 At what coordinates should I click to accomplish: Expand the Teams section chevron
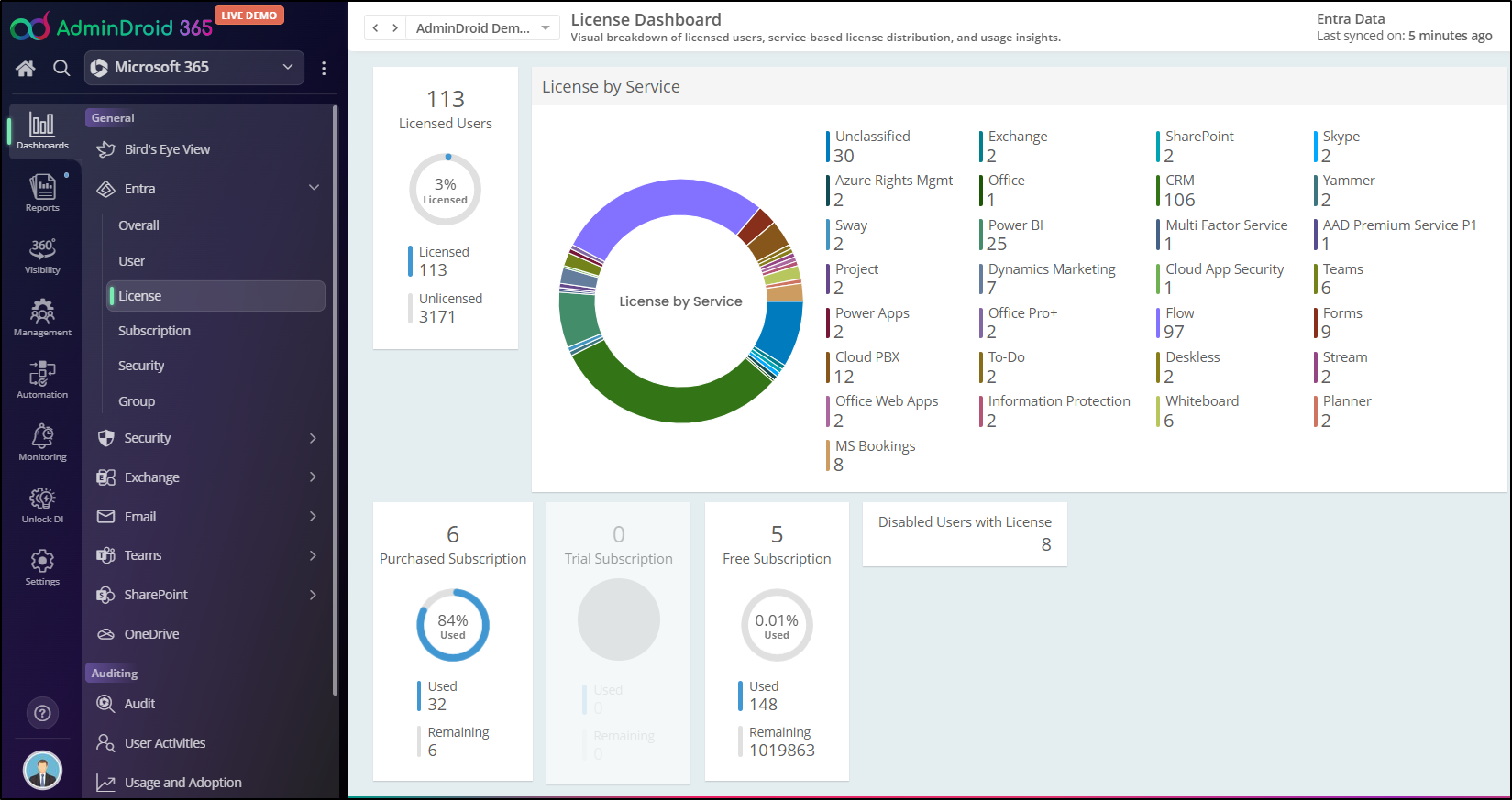pos(313,555)
